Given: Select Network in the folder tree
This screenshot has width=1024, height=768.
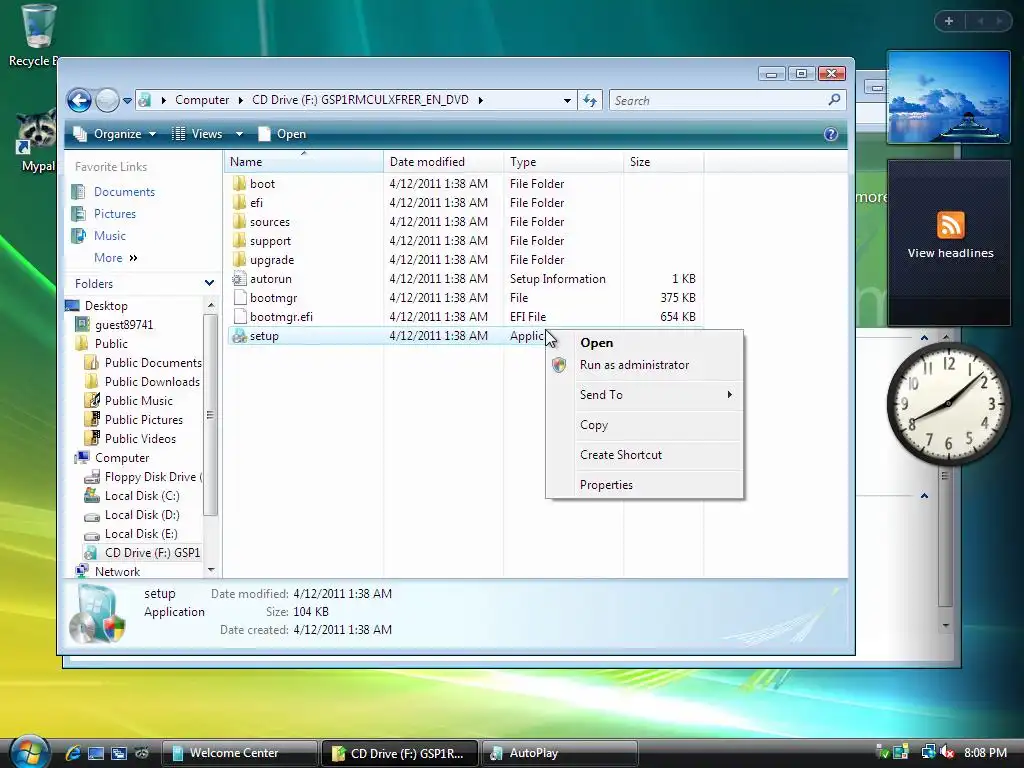Looking at the screenshot, I should [117, 571].
